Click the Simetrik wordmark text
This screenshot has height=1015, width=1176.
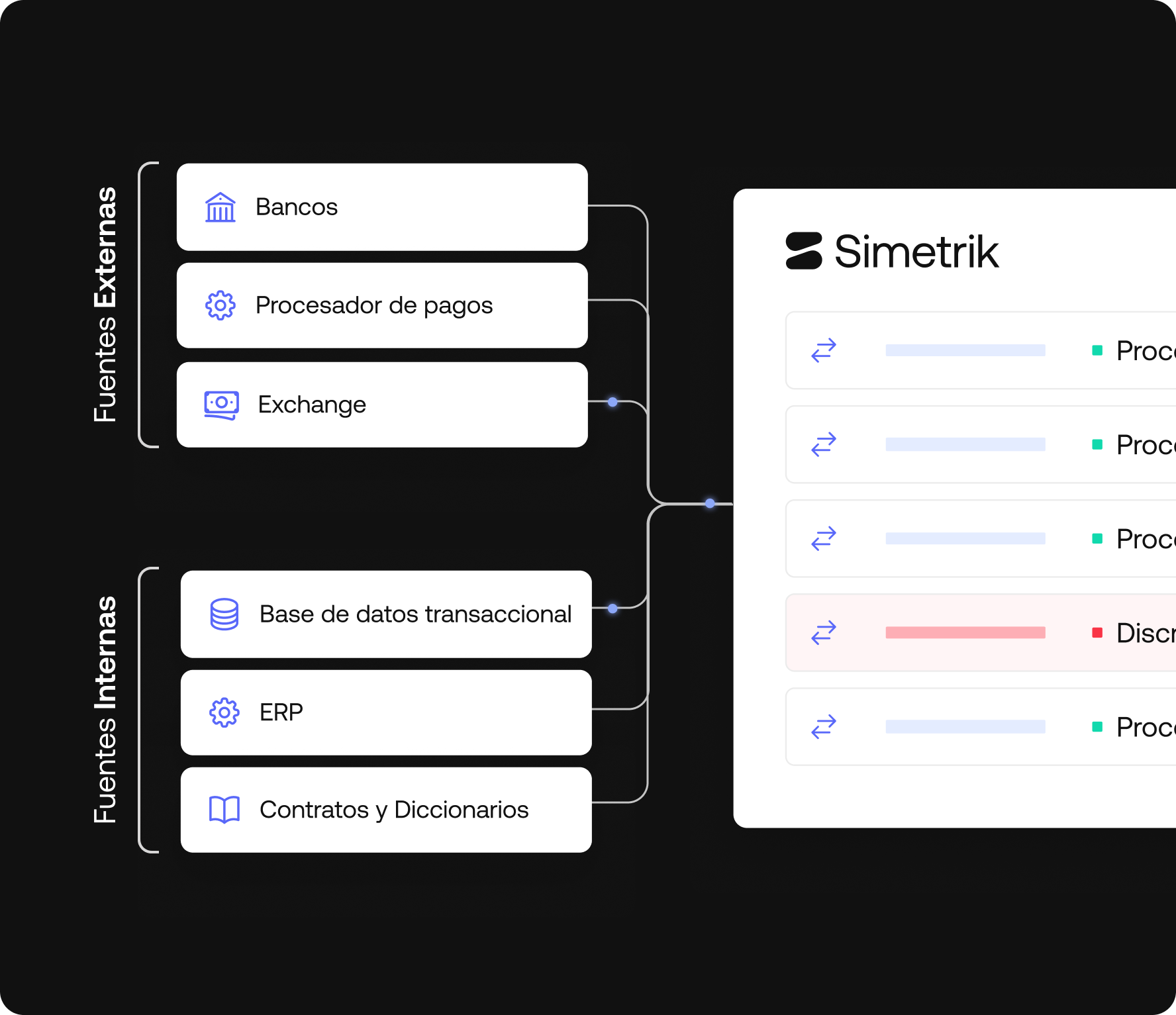[x=916, y=252]
